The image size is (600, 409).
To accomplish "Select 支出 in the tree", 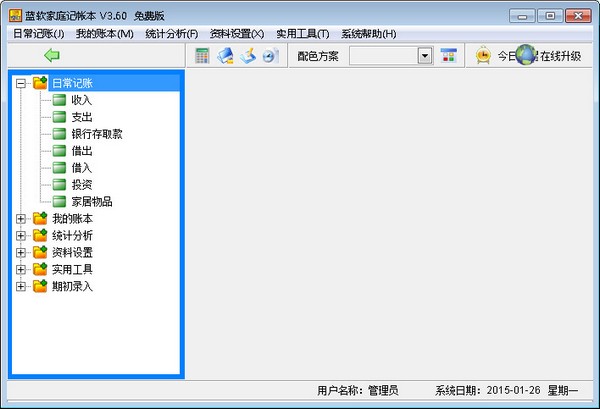I will coord(82,117).
